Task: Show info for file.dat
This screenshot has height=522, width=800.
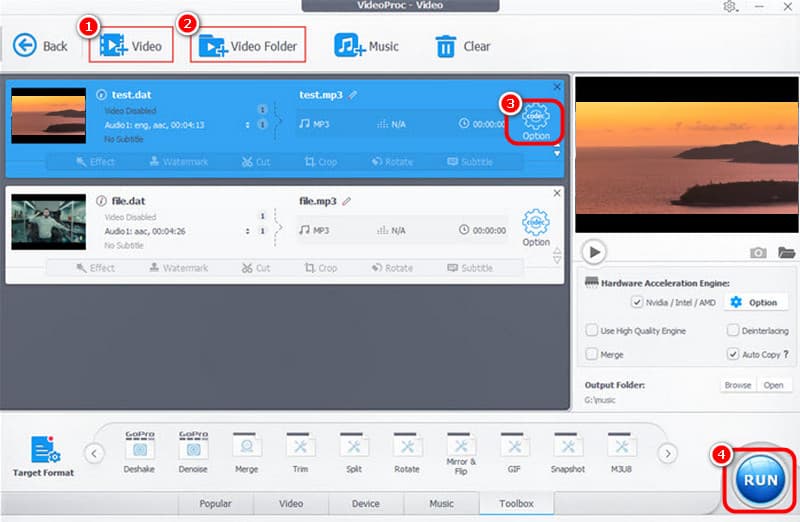Action: [x=101, y=201]
